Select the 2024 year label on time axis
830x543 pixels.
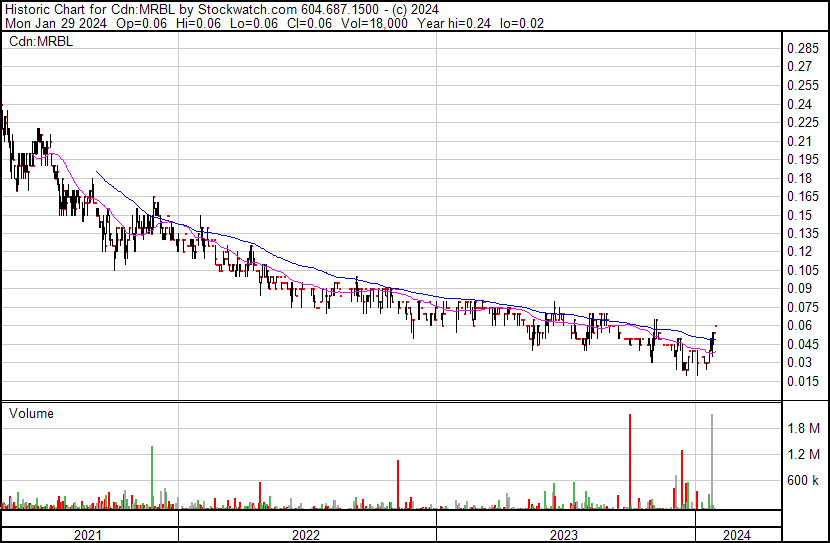click(x=737, y=535)
